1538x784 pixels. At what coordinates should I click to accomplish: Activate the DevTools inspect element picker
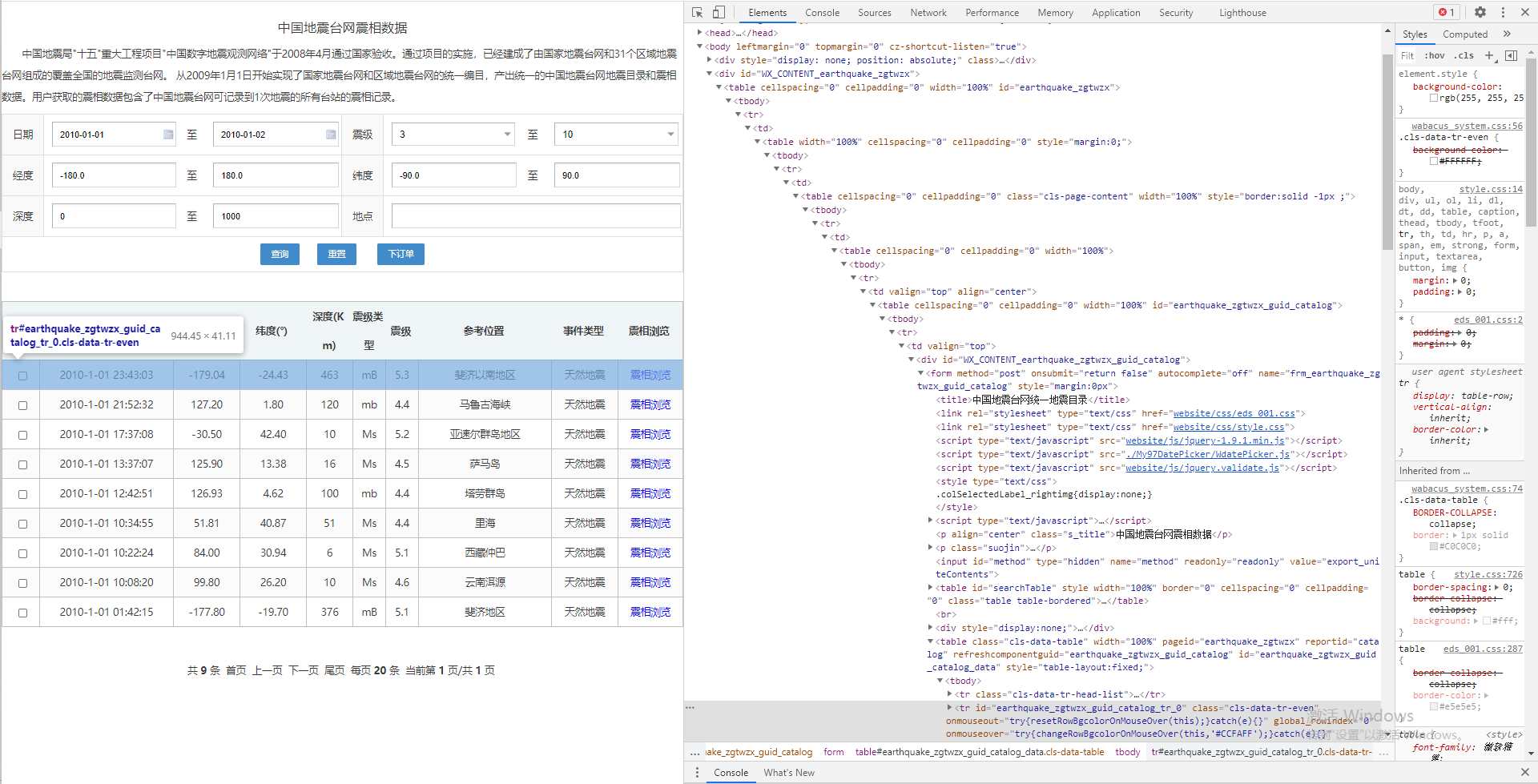click(698, 12)
